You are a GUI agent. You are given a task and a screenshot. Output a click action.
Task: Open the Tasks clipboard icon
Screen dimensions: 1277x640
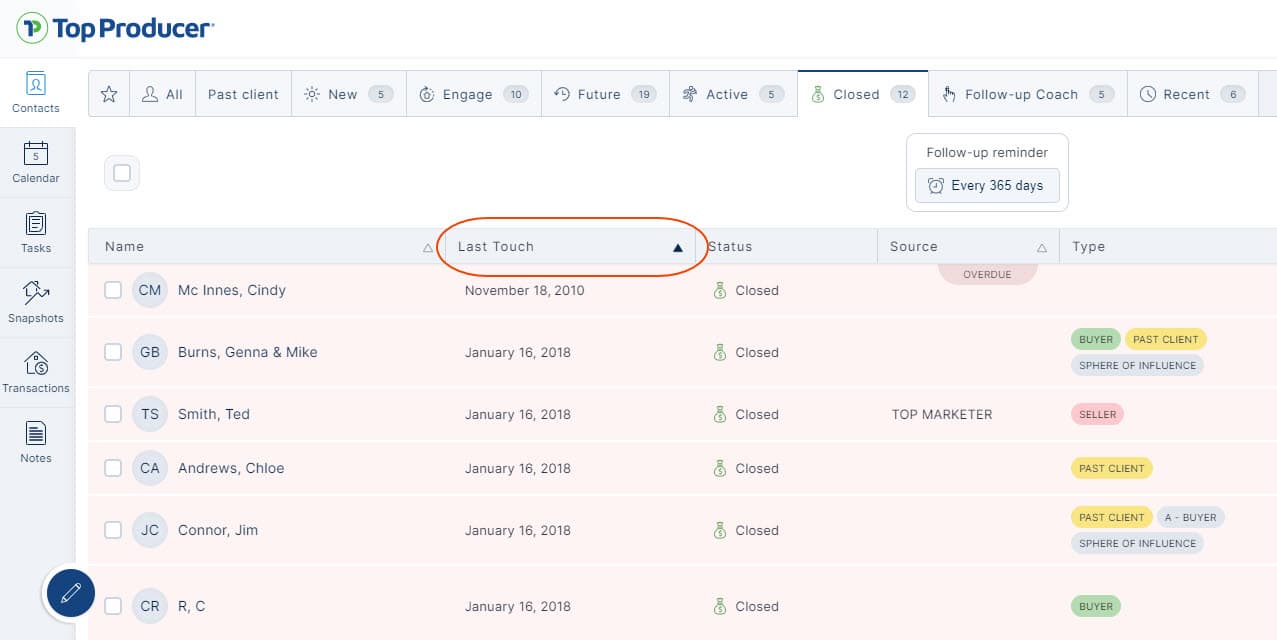coord(36,224)
